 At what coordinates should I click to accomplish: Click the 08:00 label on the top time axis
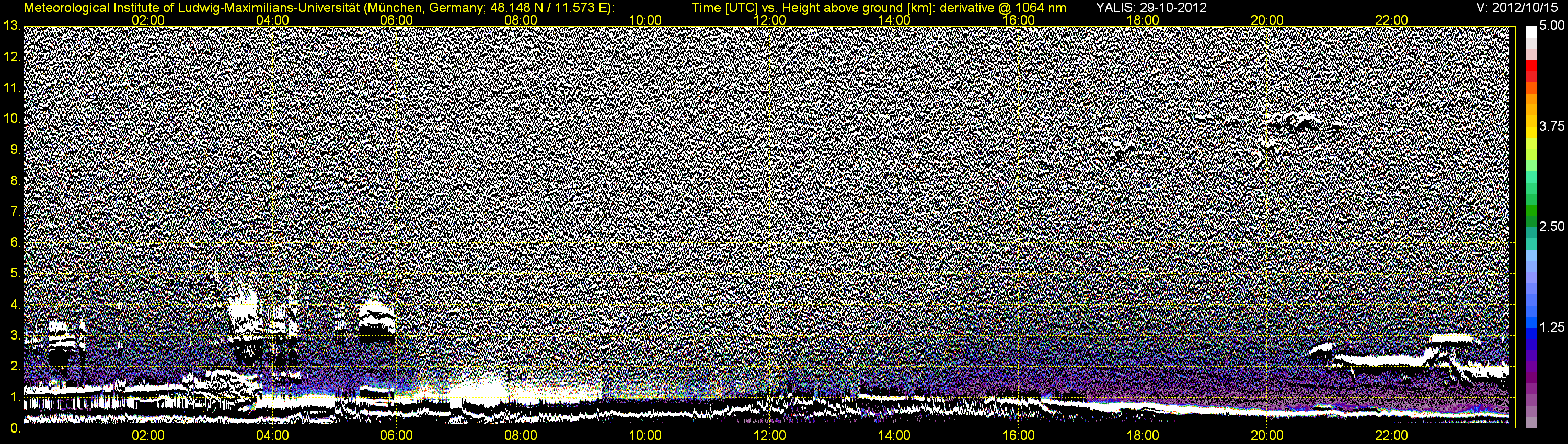[521, 20]
